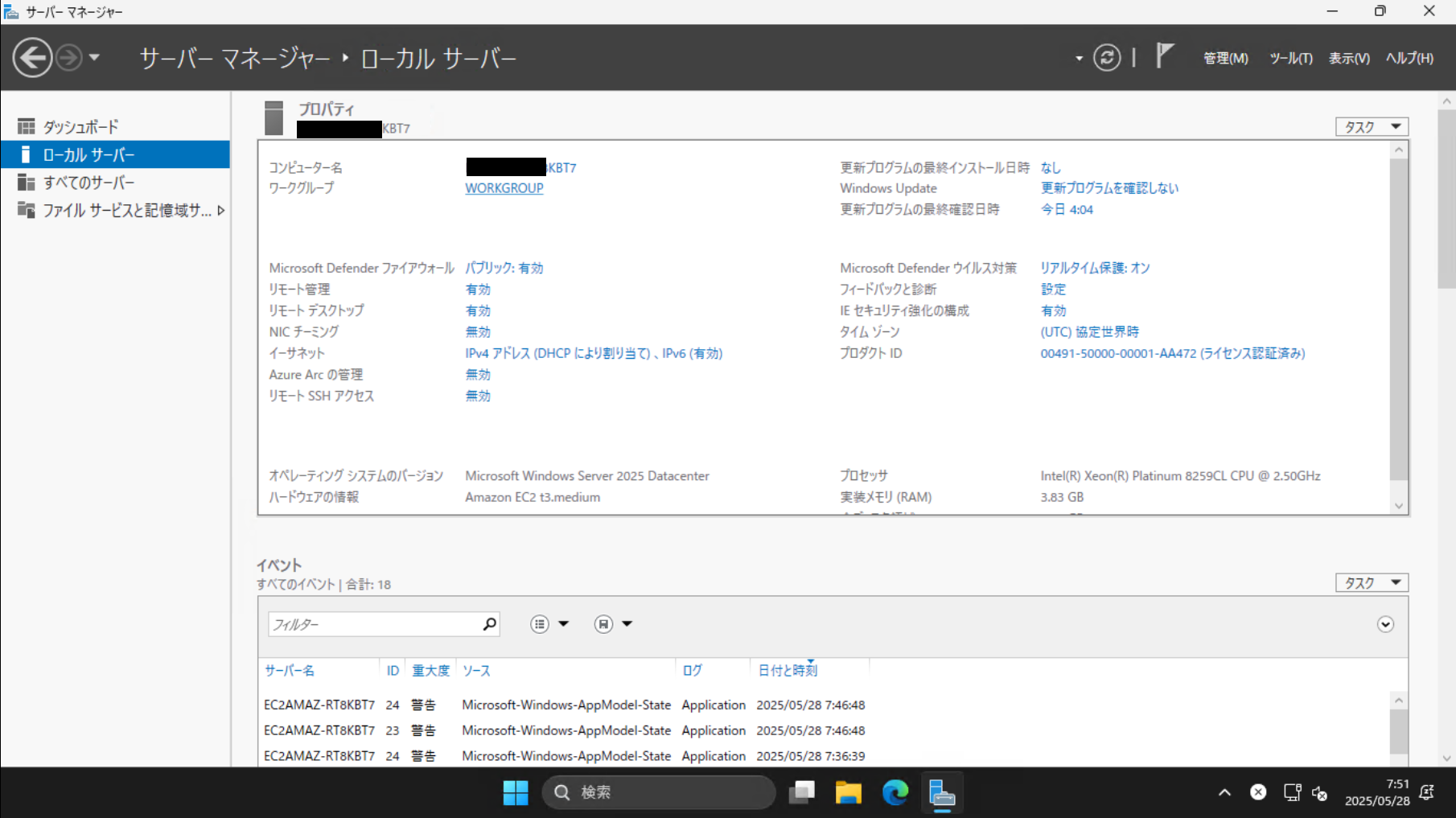Open ファイル サービスと記憶域サービス in the sidebar

(115, 210)
